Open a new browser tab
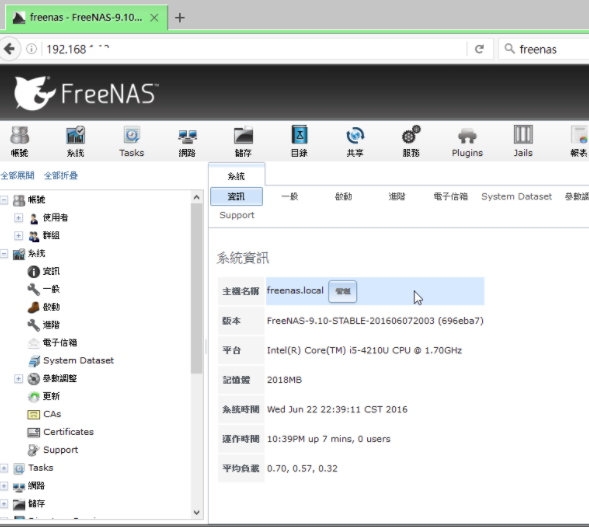589x527 pixels. click(x=180, y=18)
